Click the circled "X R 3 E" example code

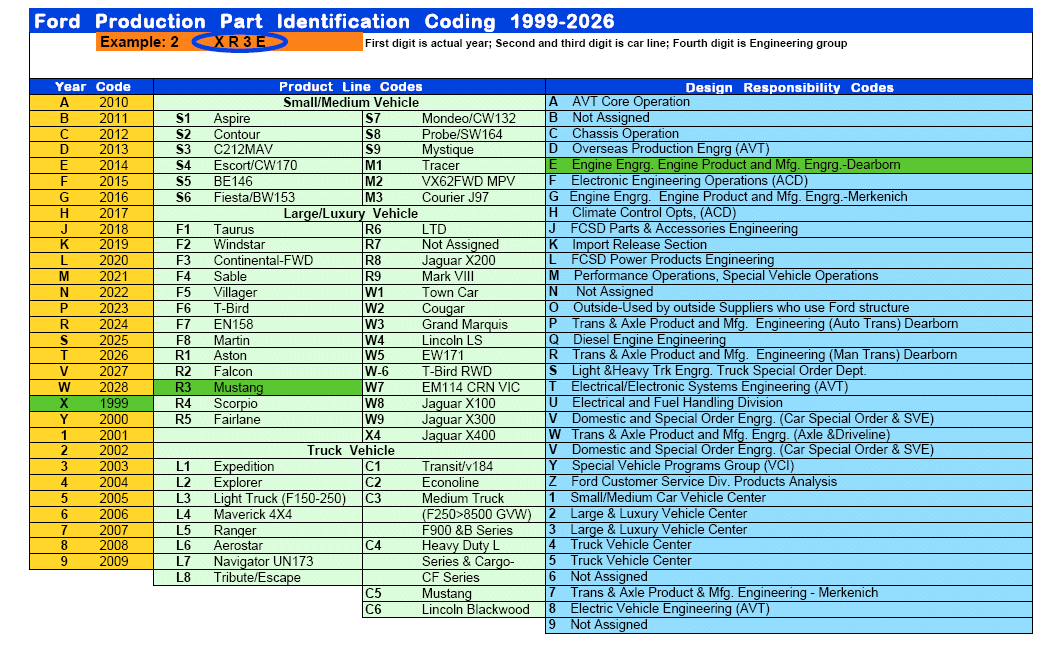(x=240, y=42)
